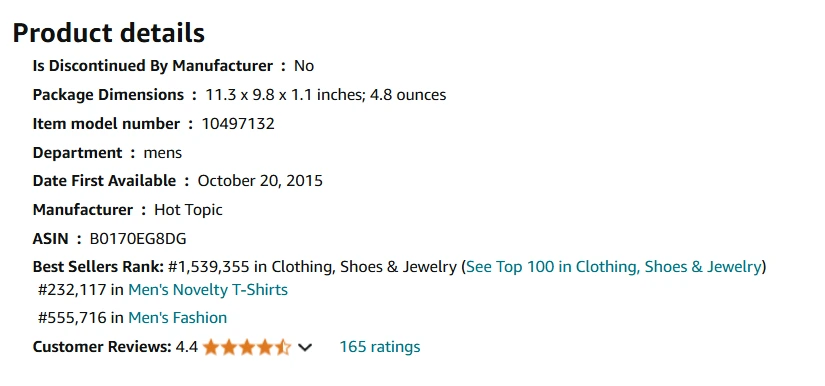Click the #1,539,355 rank text

tap(209, 267)
